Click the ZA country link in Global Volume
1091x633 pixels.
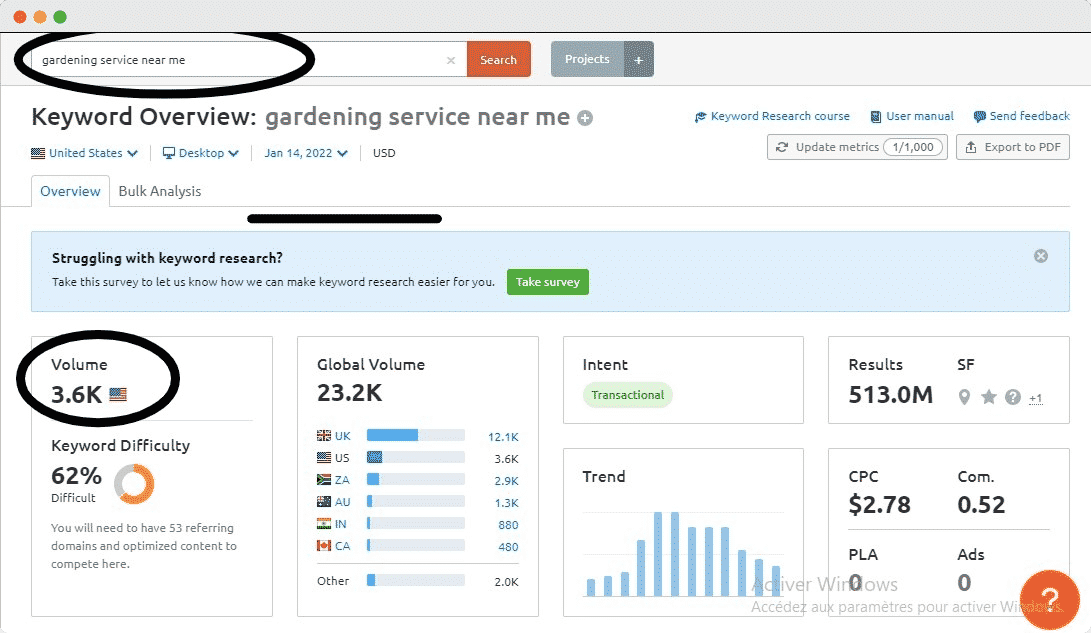click(x=342, y=480)
